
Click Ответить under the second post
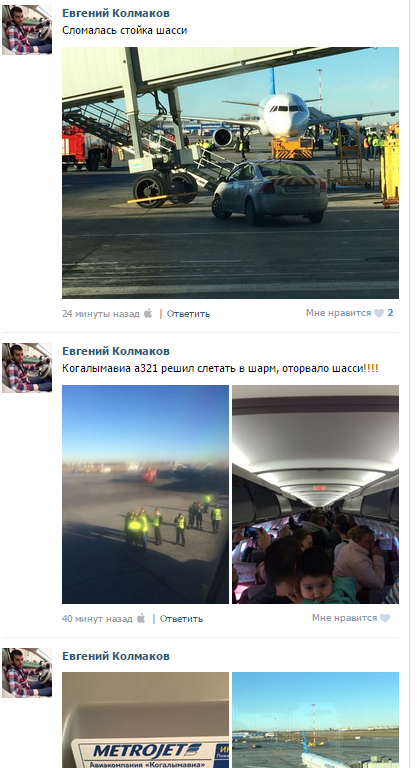pyautogui.click(x=181, y=618)
